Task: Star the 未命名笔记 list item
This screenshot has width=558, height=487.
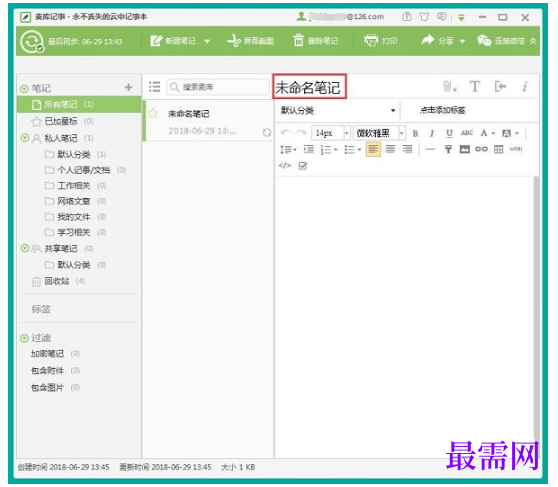Action: pos(153,114)
